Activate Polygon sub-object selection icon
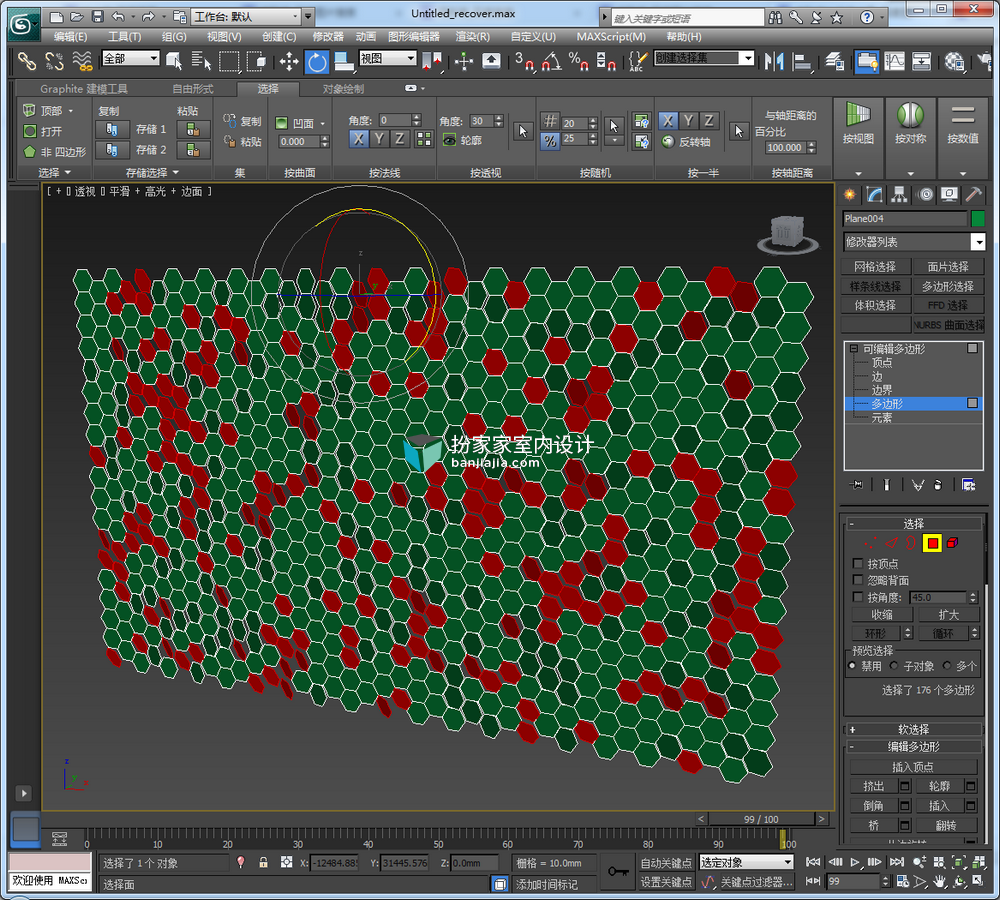This screenshot has width=1000, height=900. (932, 543)
